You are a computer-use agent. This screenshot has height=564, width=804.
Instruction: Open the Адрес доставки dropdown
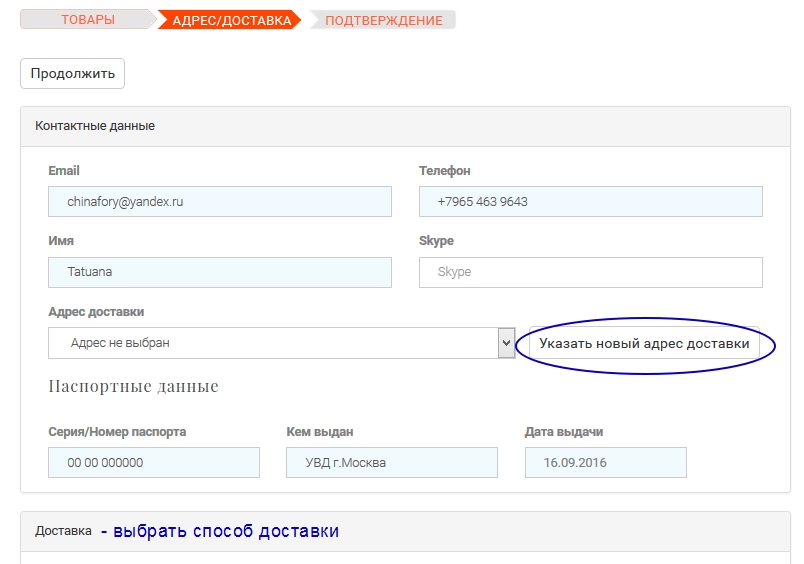pos(282,343)
